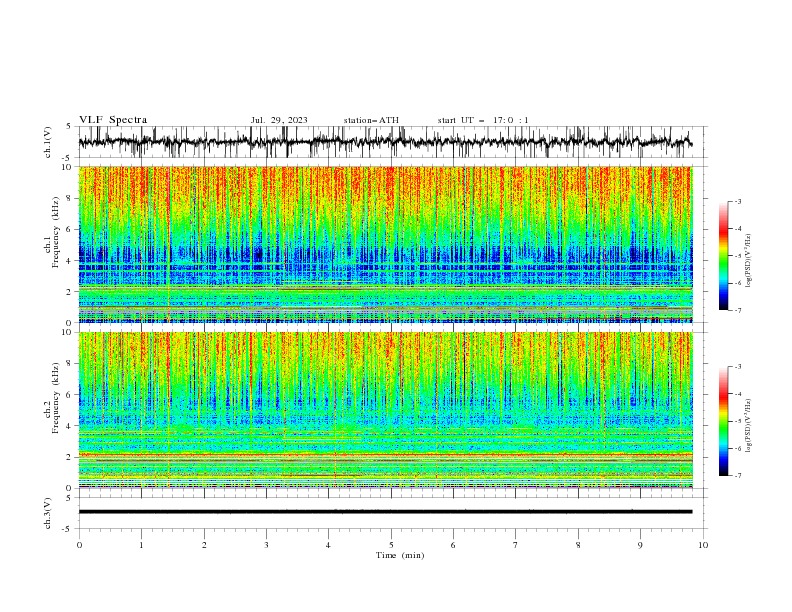Click the ch.1 waveform trace panel
This screenshot has width=792, height=612.
[392, 142]
